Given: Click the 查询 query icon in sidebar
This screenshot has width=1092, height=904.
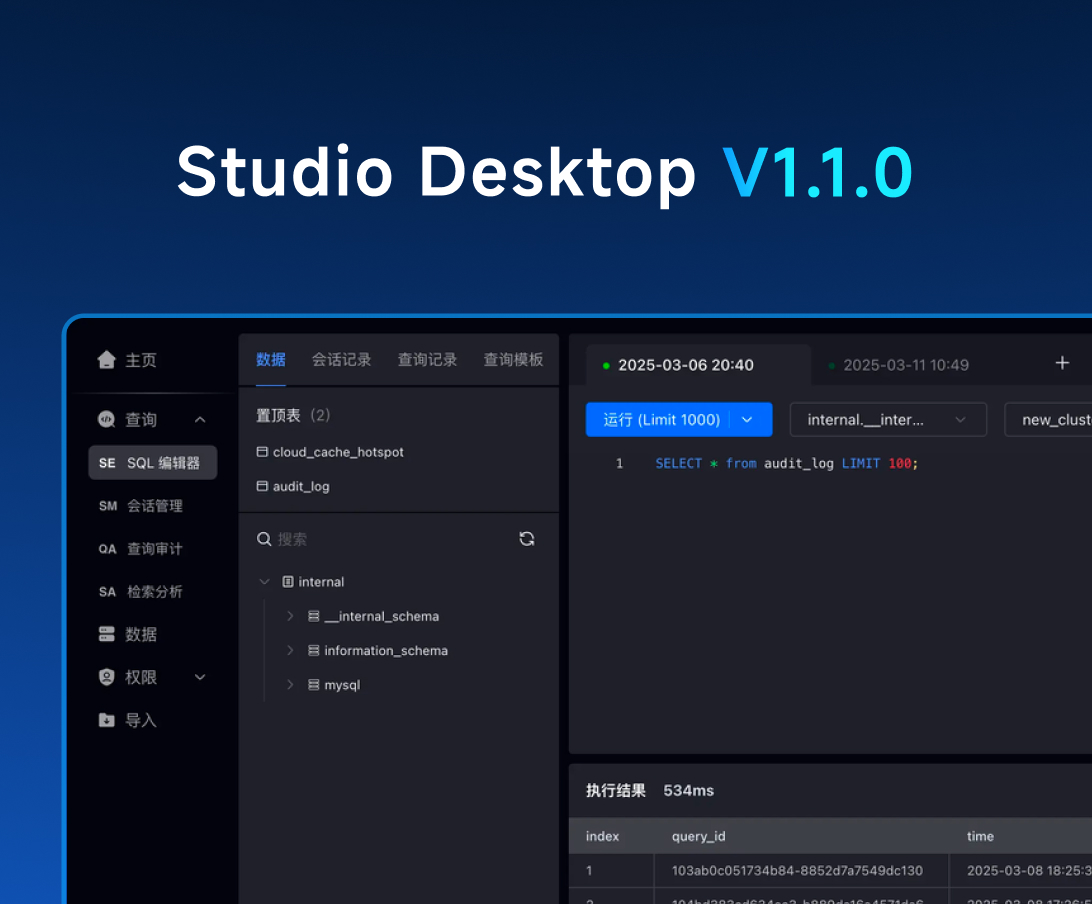Looking at the screenshot, I should point(107,419).
